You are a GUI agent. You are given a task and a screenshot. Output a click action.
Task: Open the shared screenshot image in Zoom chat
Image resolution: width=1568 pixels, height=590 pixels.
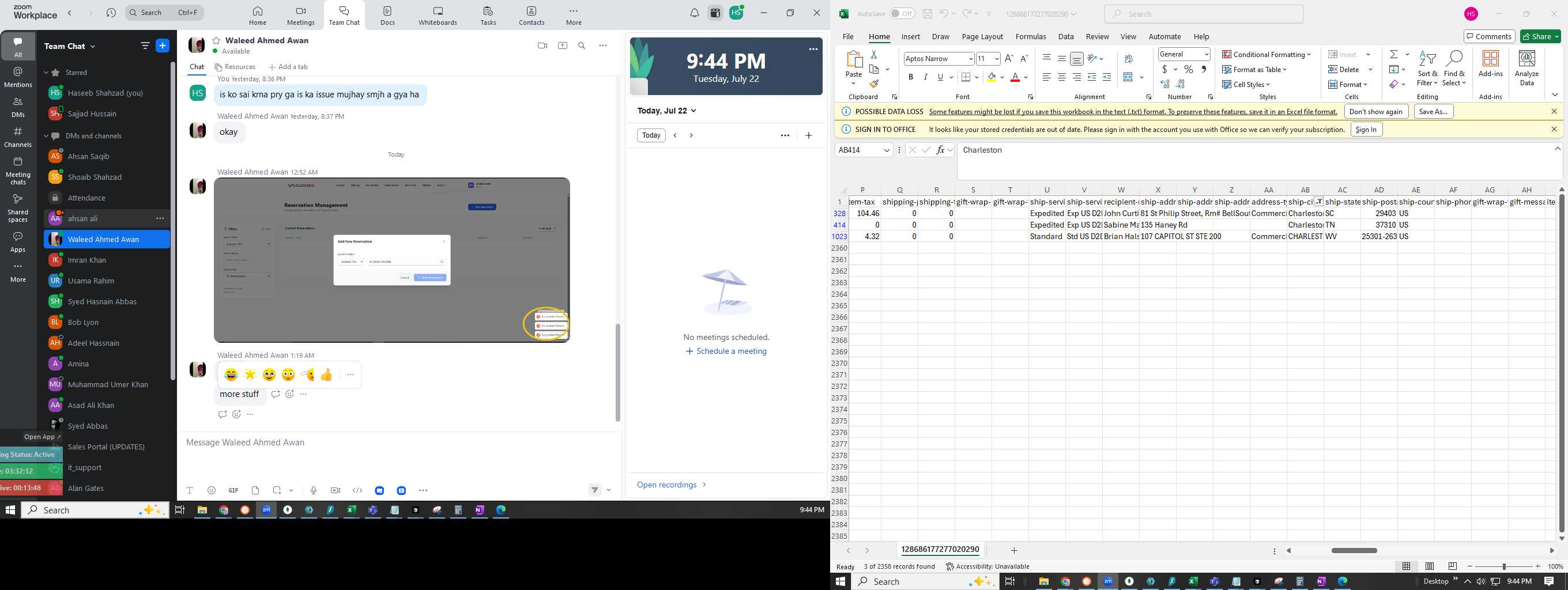[392, 260]
